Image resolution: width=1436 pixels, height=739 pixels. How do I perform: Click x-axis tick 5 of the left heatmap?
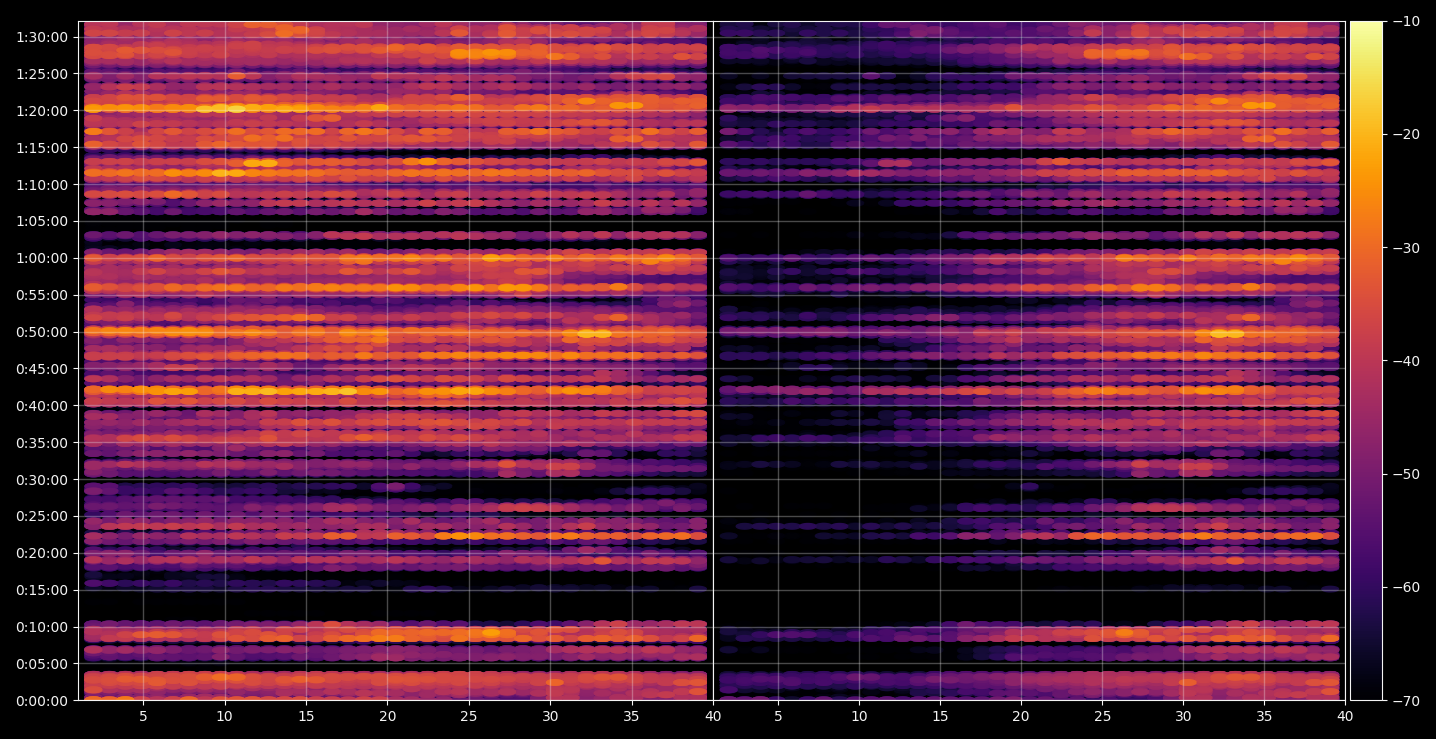pos(143,716)
